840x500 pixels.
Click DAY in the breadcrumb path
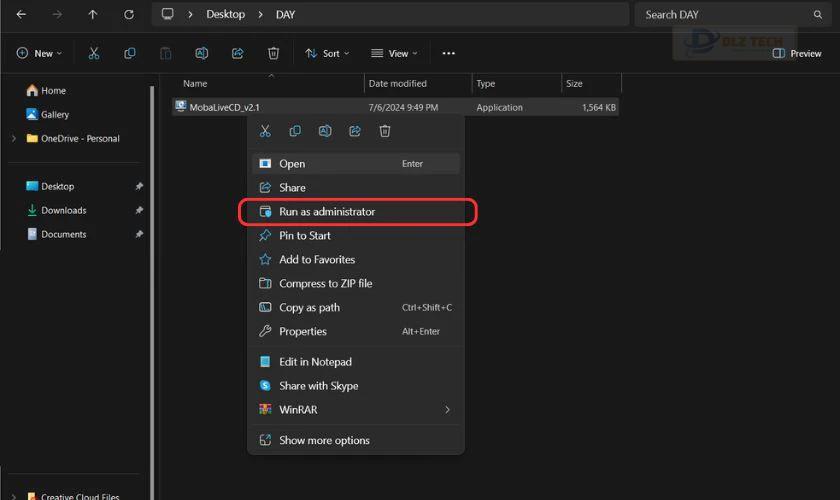(x=286, y=14)
